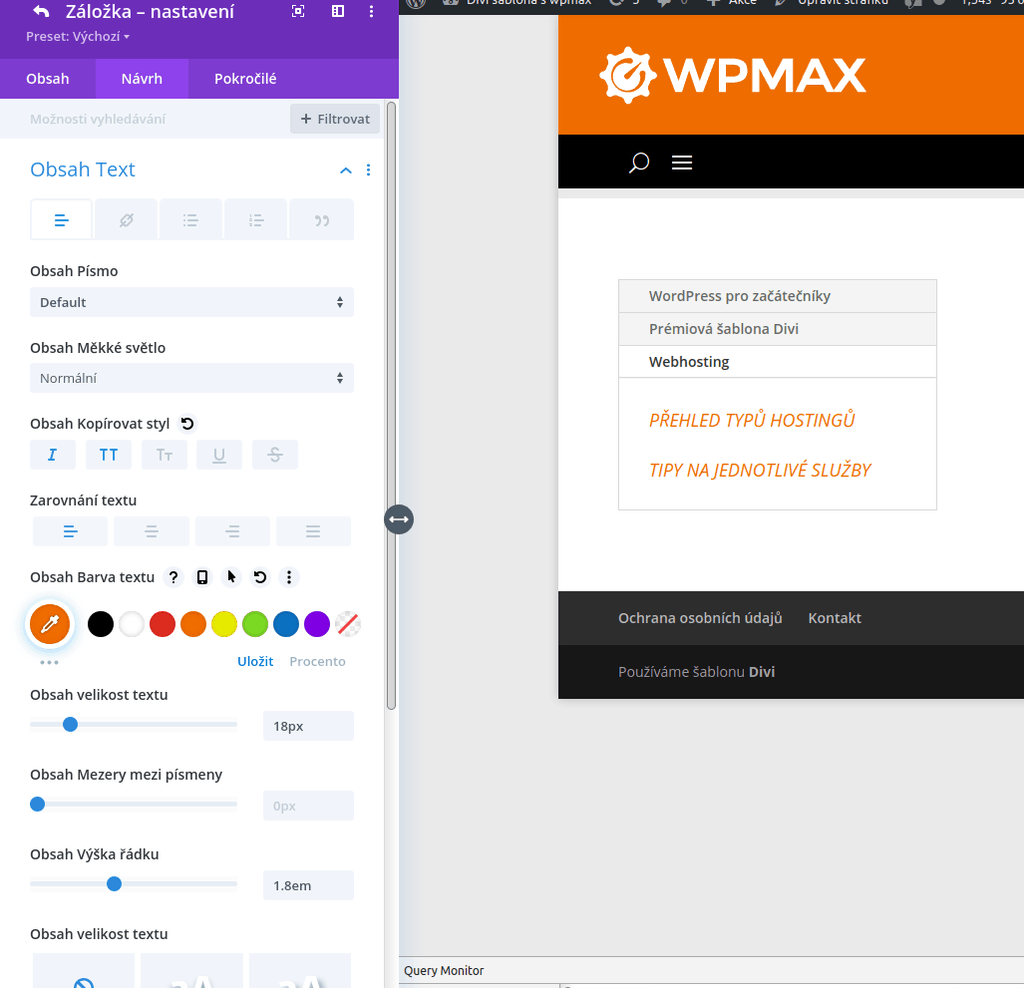
Task: Open the module header three-dot menu
Action: tap(371, 11)
